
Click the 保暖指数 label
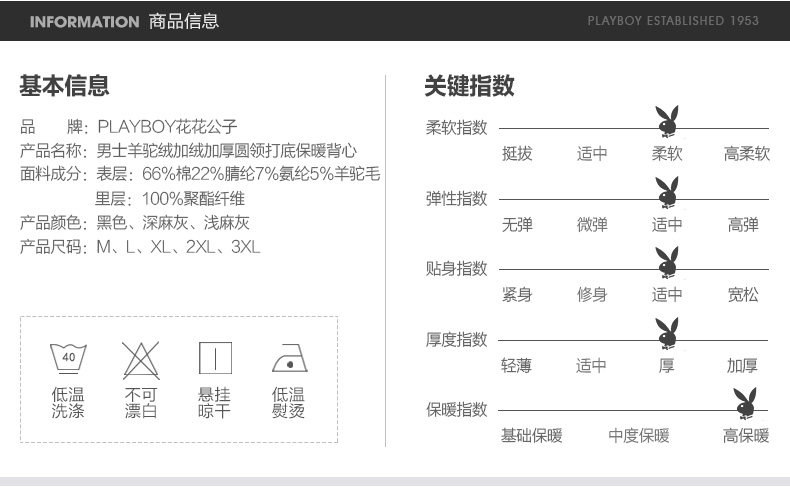456,409
